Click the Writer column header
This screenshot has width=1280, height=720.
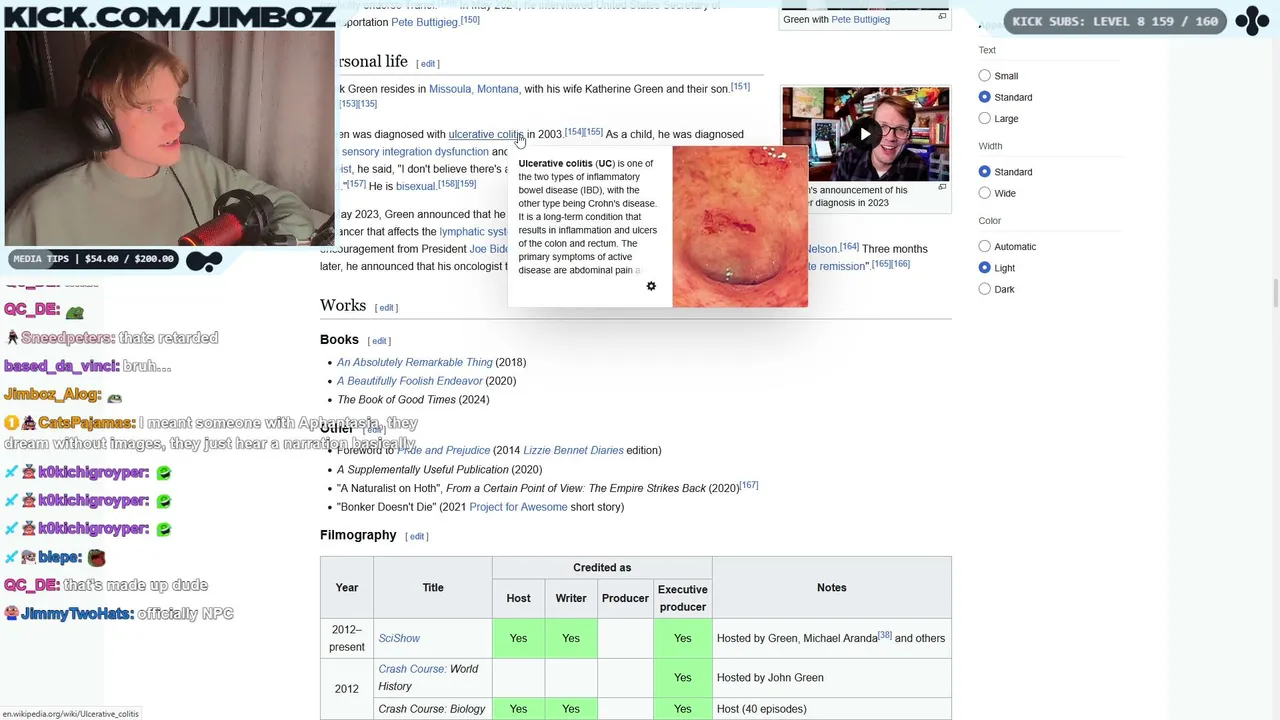pyautogui.click(x=571, y=598)
